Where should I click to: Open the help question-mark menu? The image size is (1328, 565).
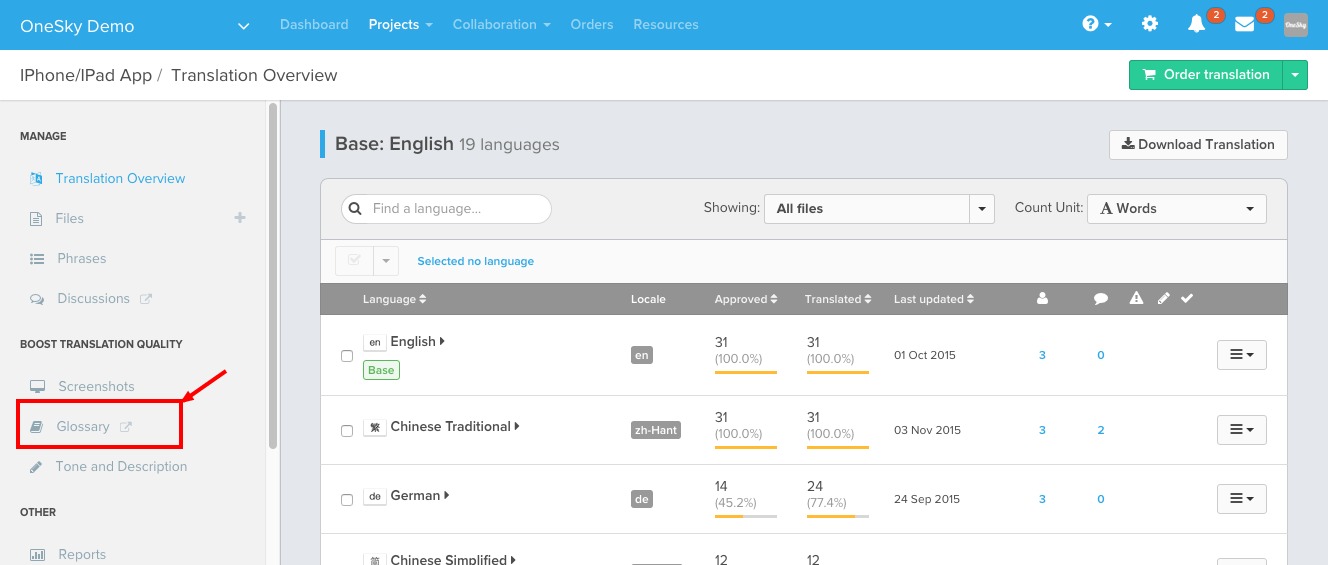click(1097, 24)
